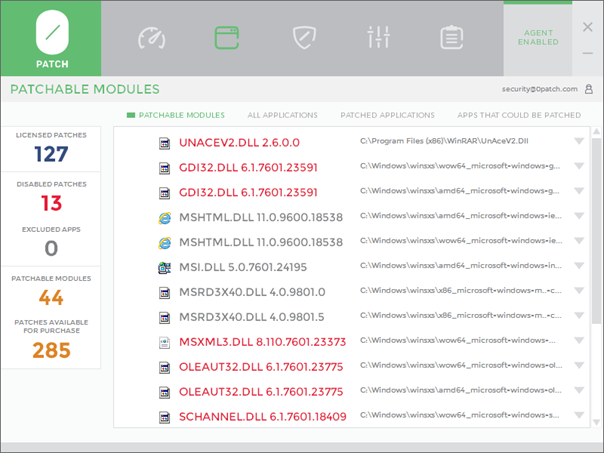Click the installer icon next to MSI.DLL

pos(164,268)
